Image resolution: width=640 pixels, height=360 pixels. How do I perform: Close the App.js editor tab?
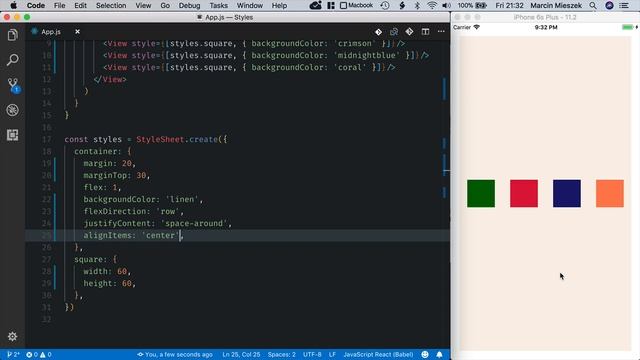coord(77,31)
